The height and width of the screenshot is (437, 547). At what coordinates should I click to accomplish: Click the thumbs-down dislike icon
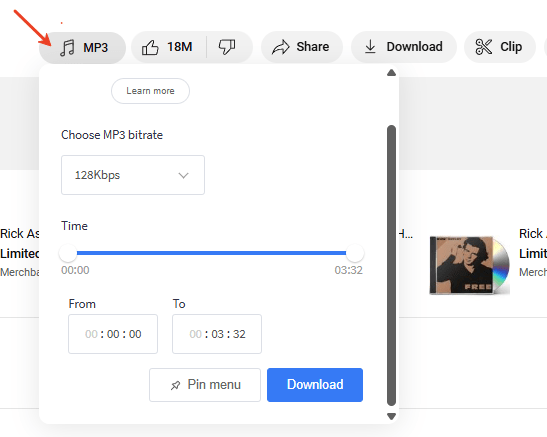(227, 47)
